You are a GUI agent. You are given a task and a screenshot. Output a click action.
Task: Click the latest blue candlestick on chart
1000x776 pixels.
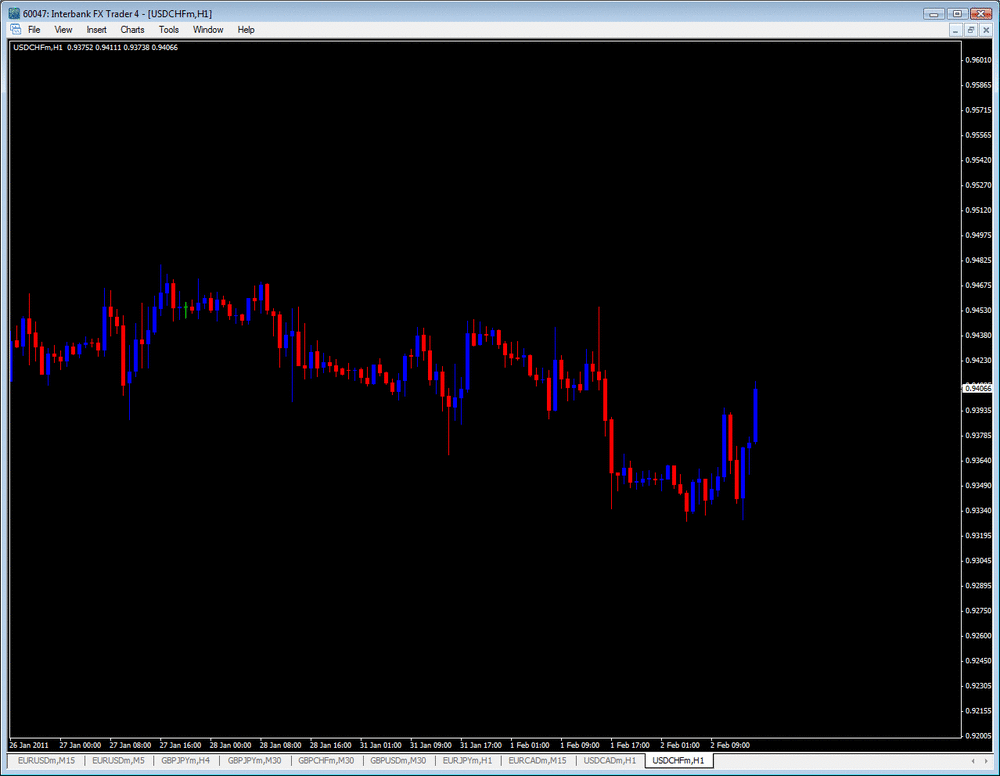[x=756, y=416]
